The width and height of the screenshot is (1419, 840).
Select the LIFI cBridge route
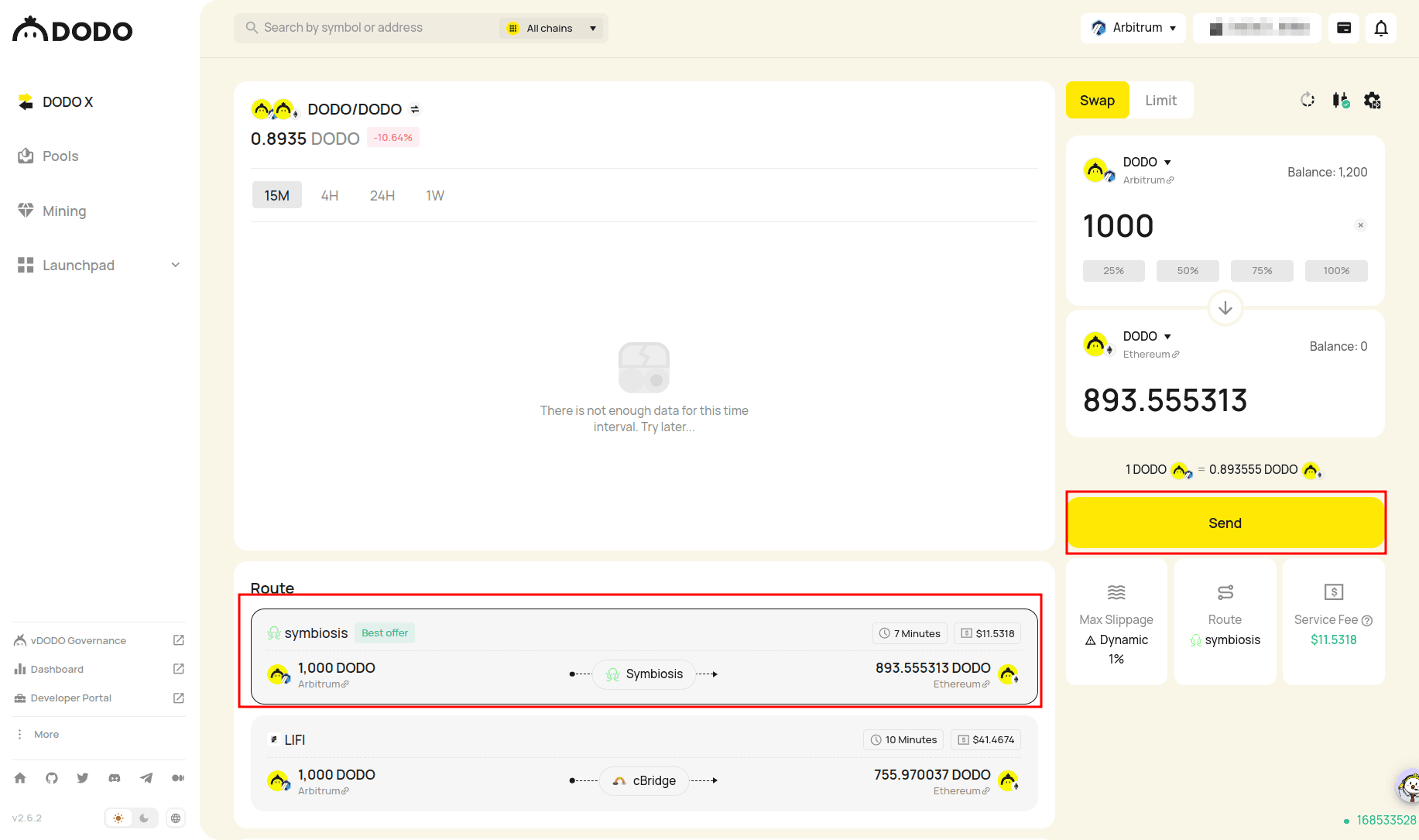click(644, 763)
